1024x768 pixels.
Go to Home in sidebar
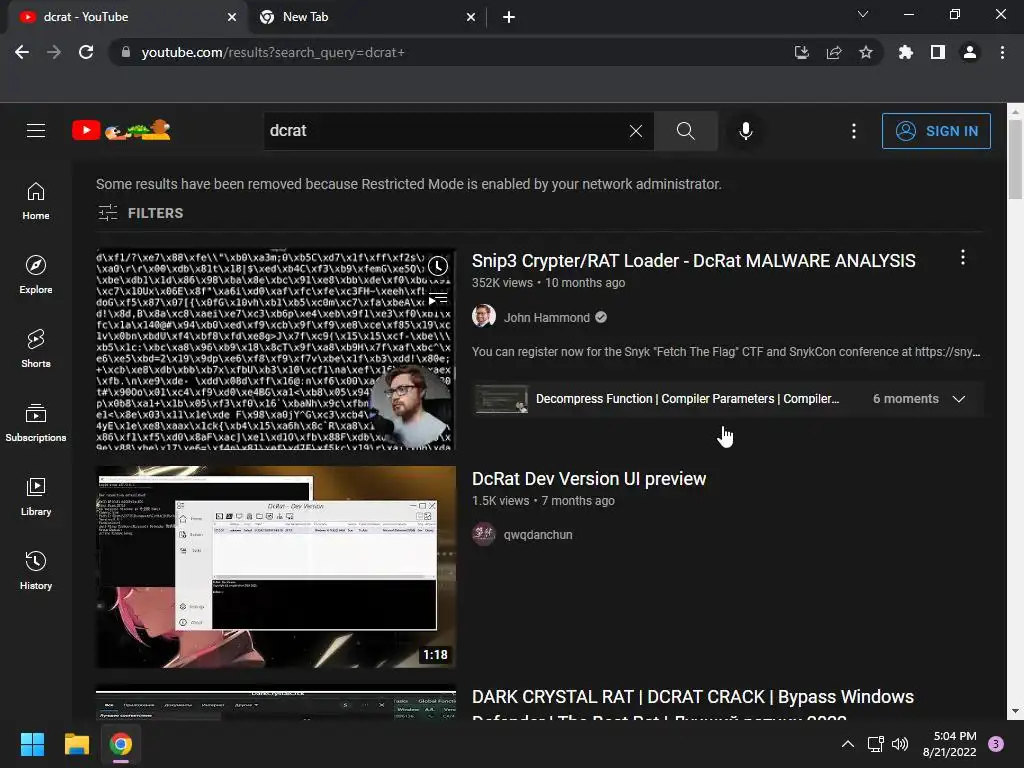coord(36,201)
